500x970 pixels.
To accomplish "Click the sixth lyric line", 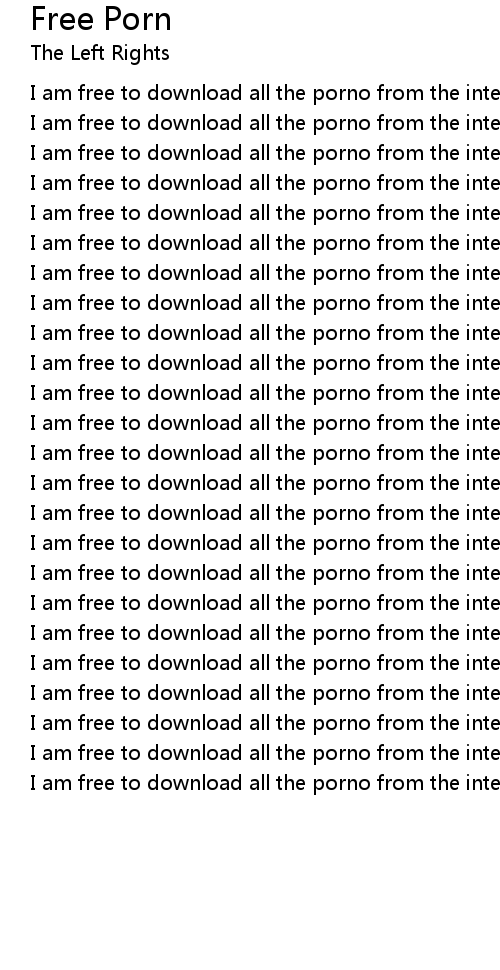I will 265,243.
